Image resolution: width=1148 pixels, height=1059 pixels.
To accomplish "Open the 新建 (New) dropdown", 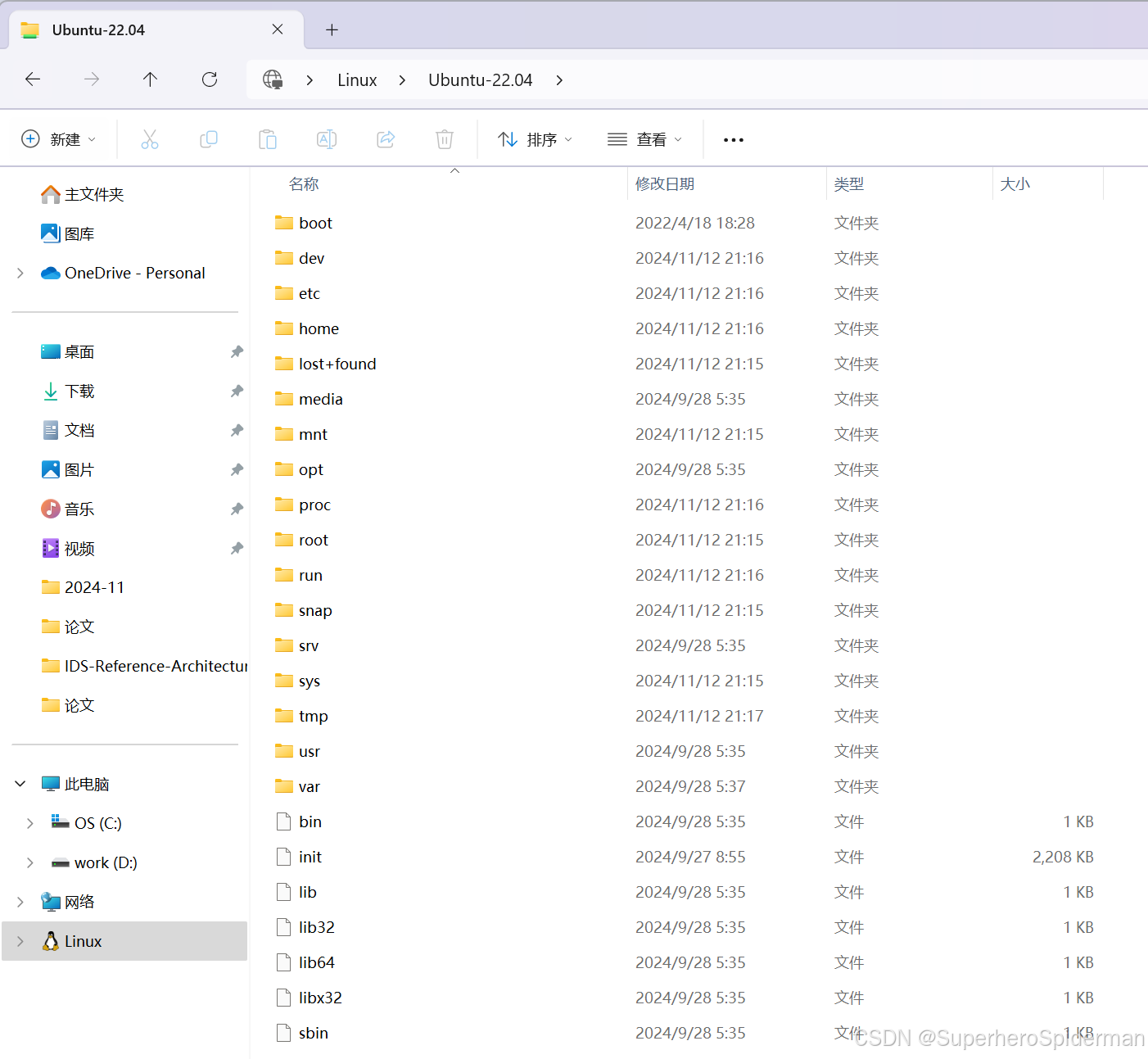I will coord(58,139).
